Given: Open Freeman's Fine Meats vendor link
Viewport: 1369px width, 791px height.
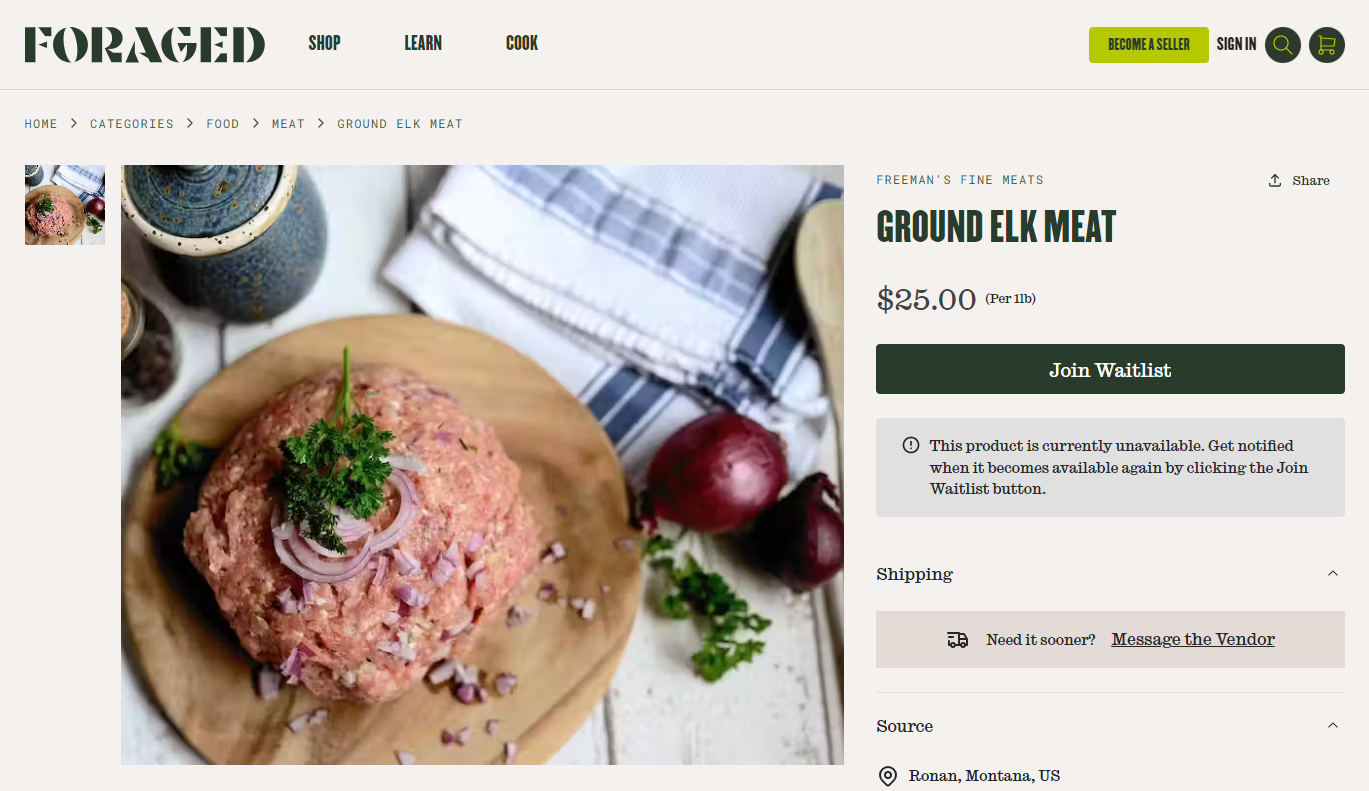Looking at the screenshot, I should [x=960, y=180].
